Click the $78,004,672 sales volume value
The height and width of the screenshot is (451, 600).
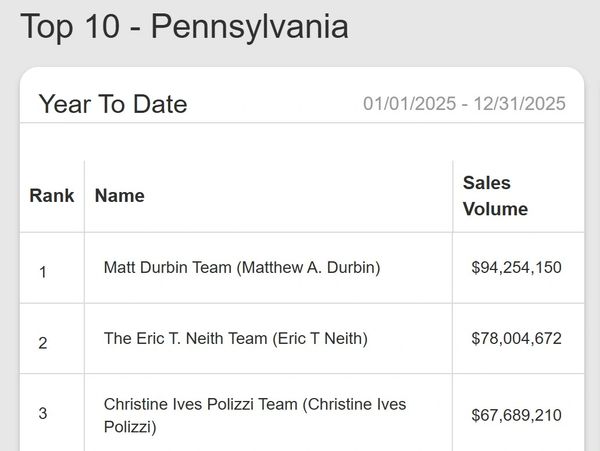point(516,339)
